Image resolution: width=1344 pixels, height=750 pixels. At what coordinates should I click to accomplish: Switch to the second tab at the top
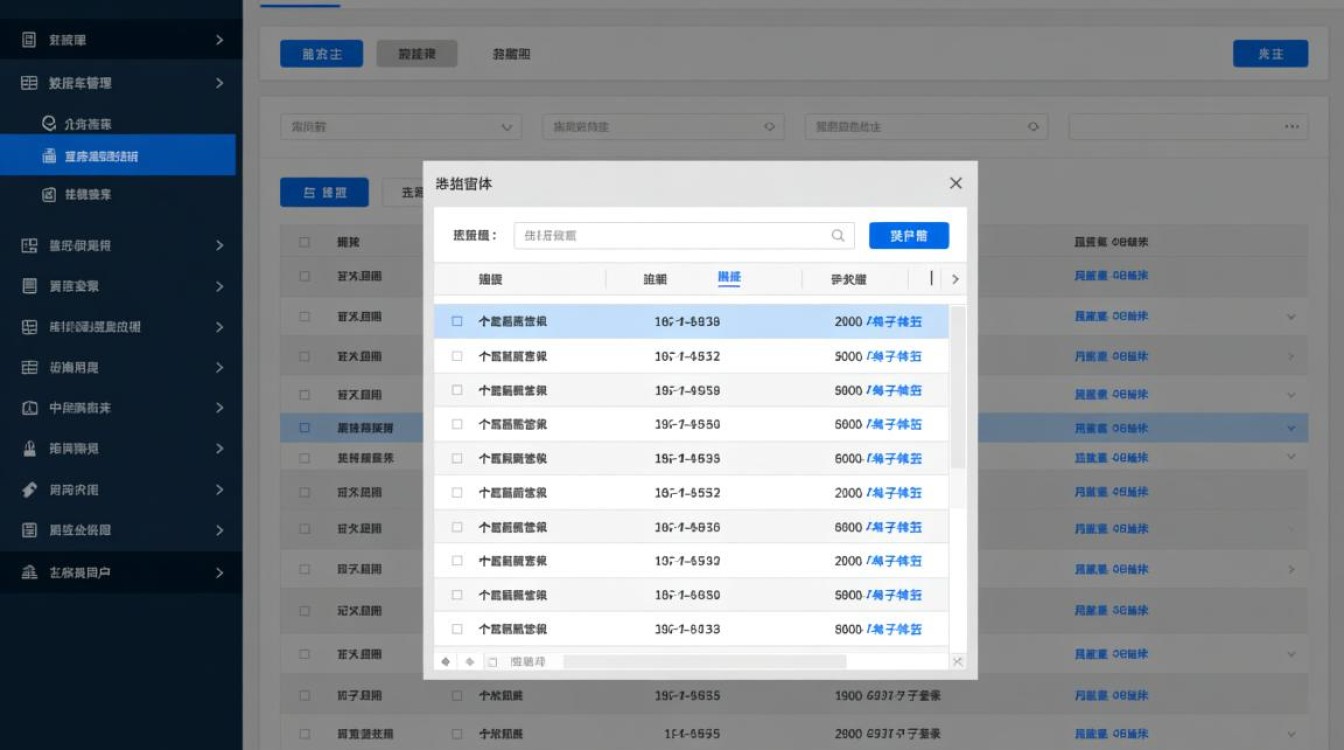[x=417, y=54]
